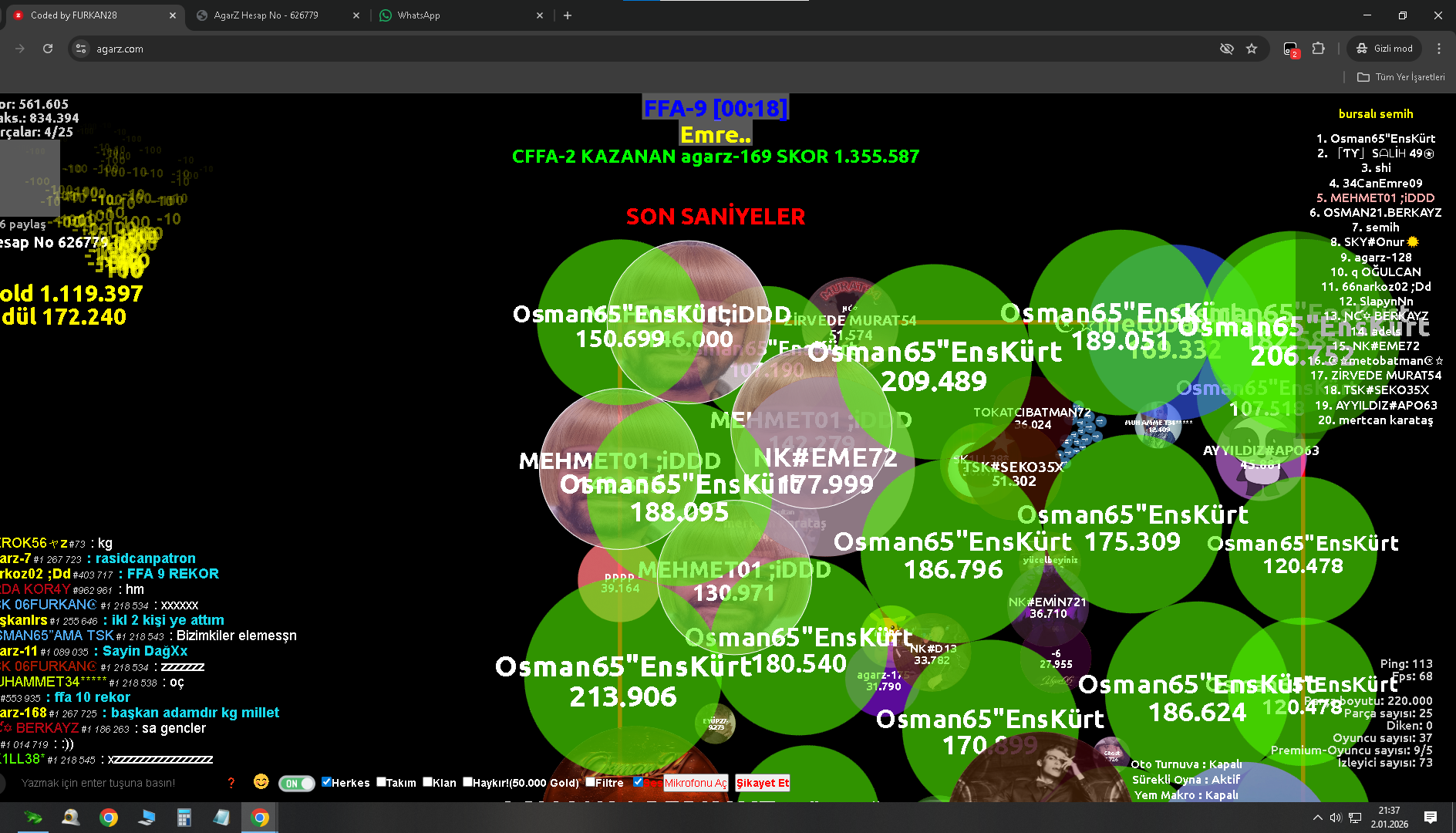
Task: Click the Oto Turnuva : Kapalı status
Action: tap(1186, 764)
